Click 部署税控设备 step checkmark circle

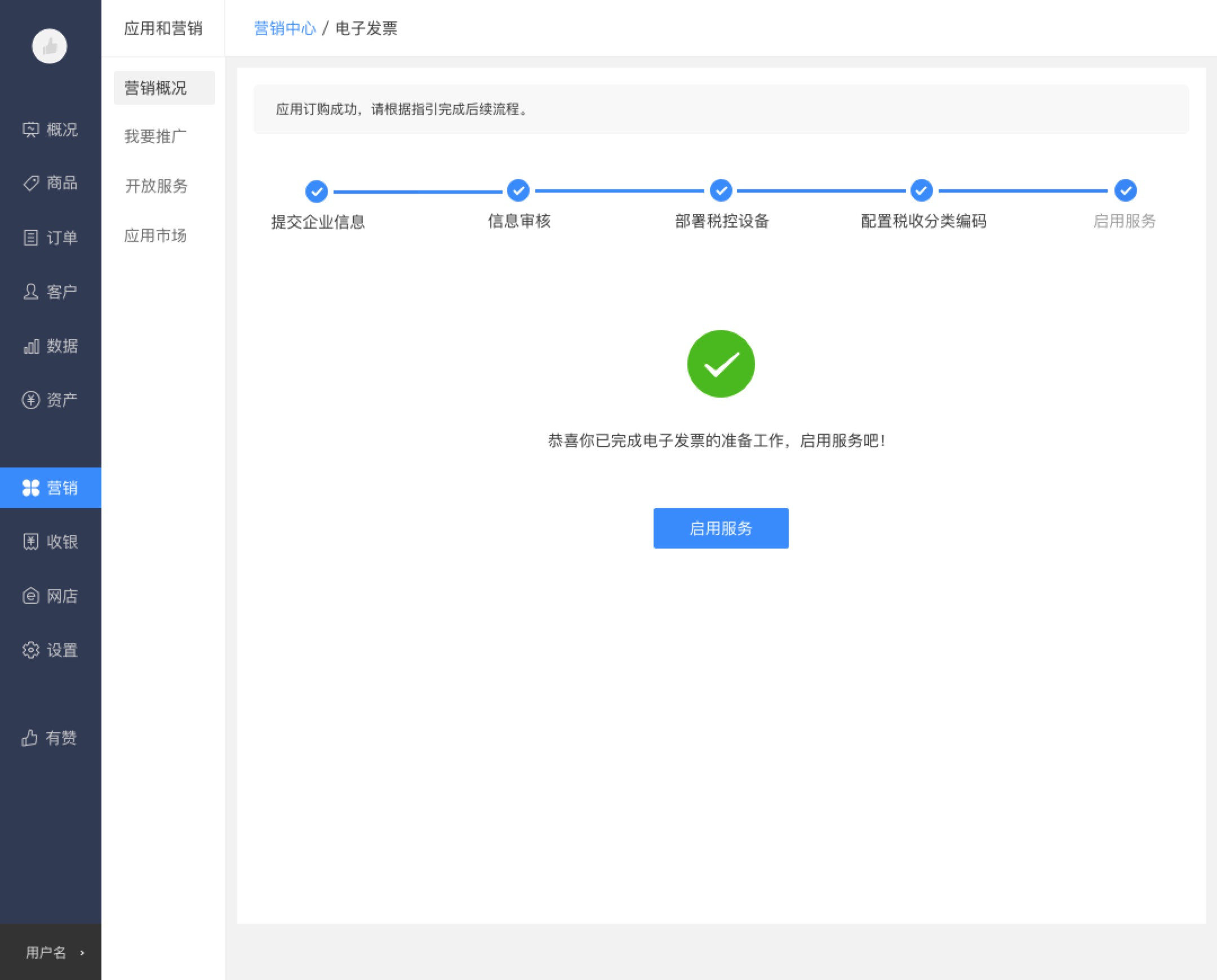pos(721,190)
